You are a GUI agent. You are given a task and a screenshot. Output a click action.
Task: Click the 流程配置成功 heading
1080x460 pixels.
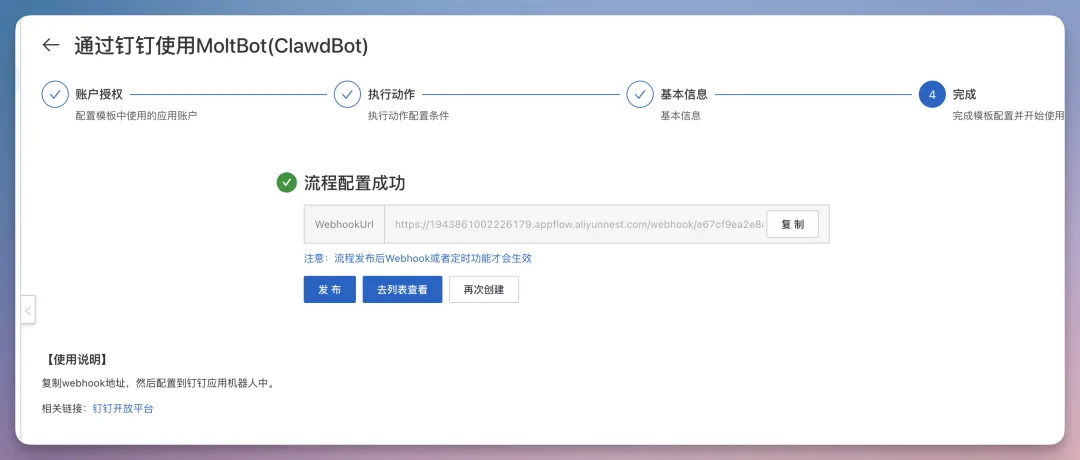tap(355, 182)
